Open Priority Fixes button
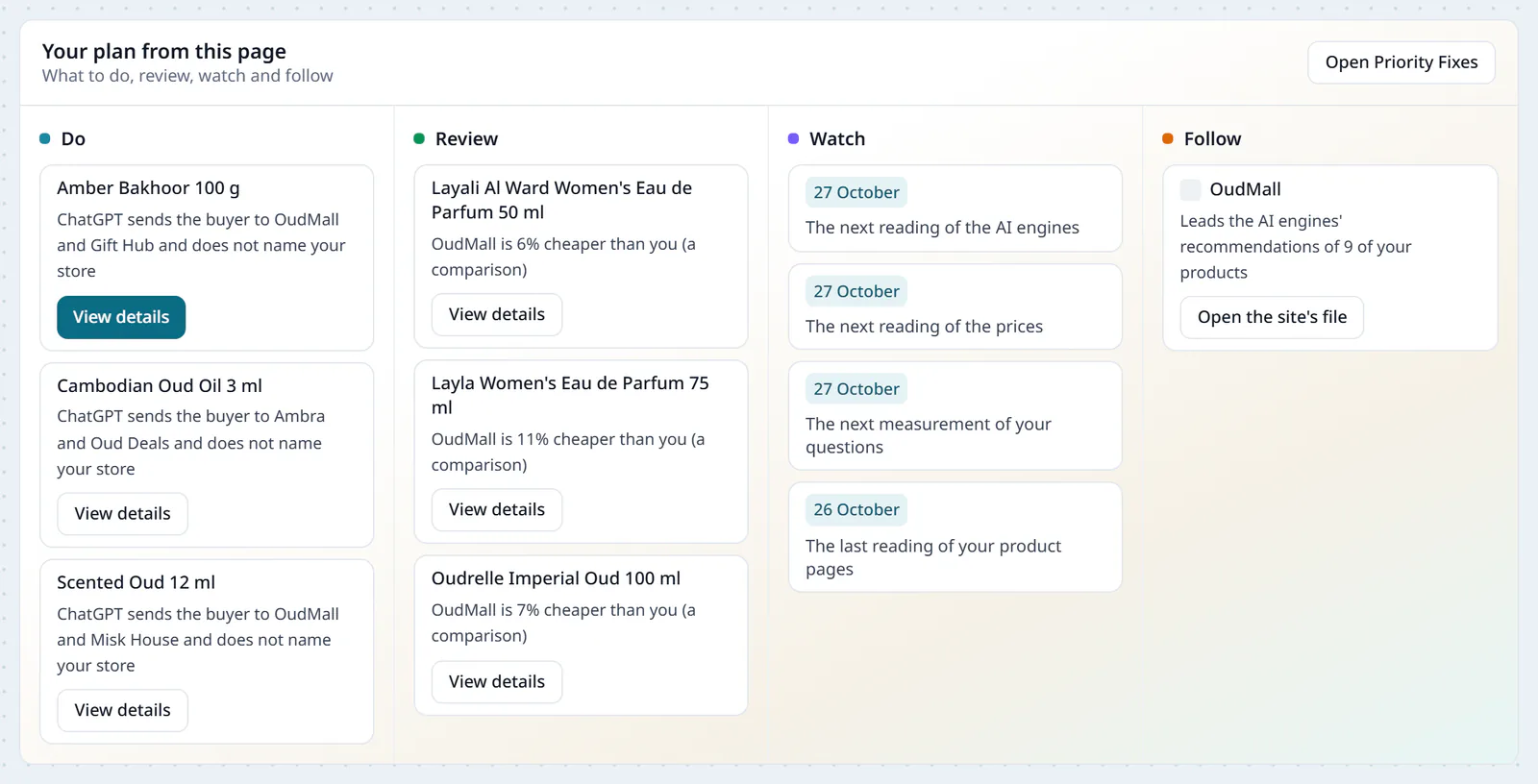 [1401, 62]
